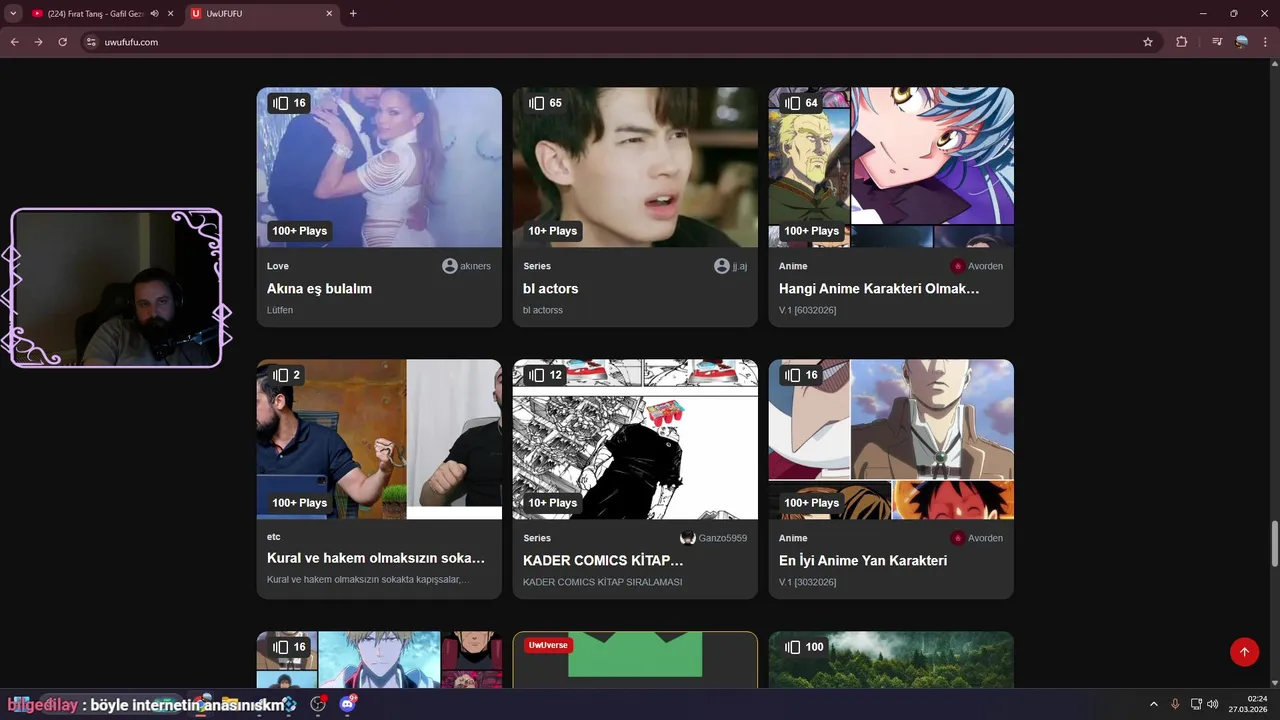This screenshot has width=1280, height=720.
Task: Switch to the UwUFUFU tab
Action: click(x=262, y=14)
